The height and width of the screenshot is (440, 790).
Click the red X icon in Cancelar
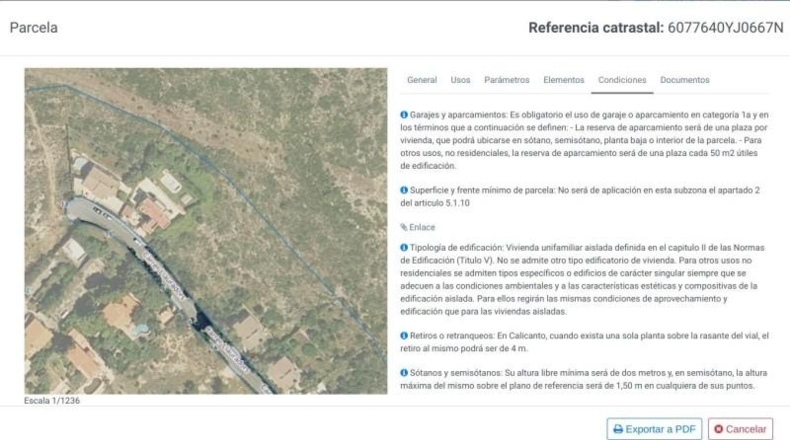718,429
